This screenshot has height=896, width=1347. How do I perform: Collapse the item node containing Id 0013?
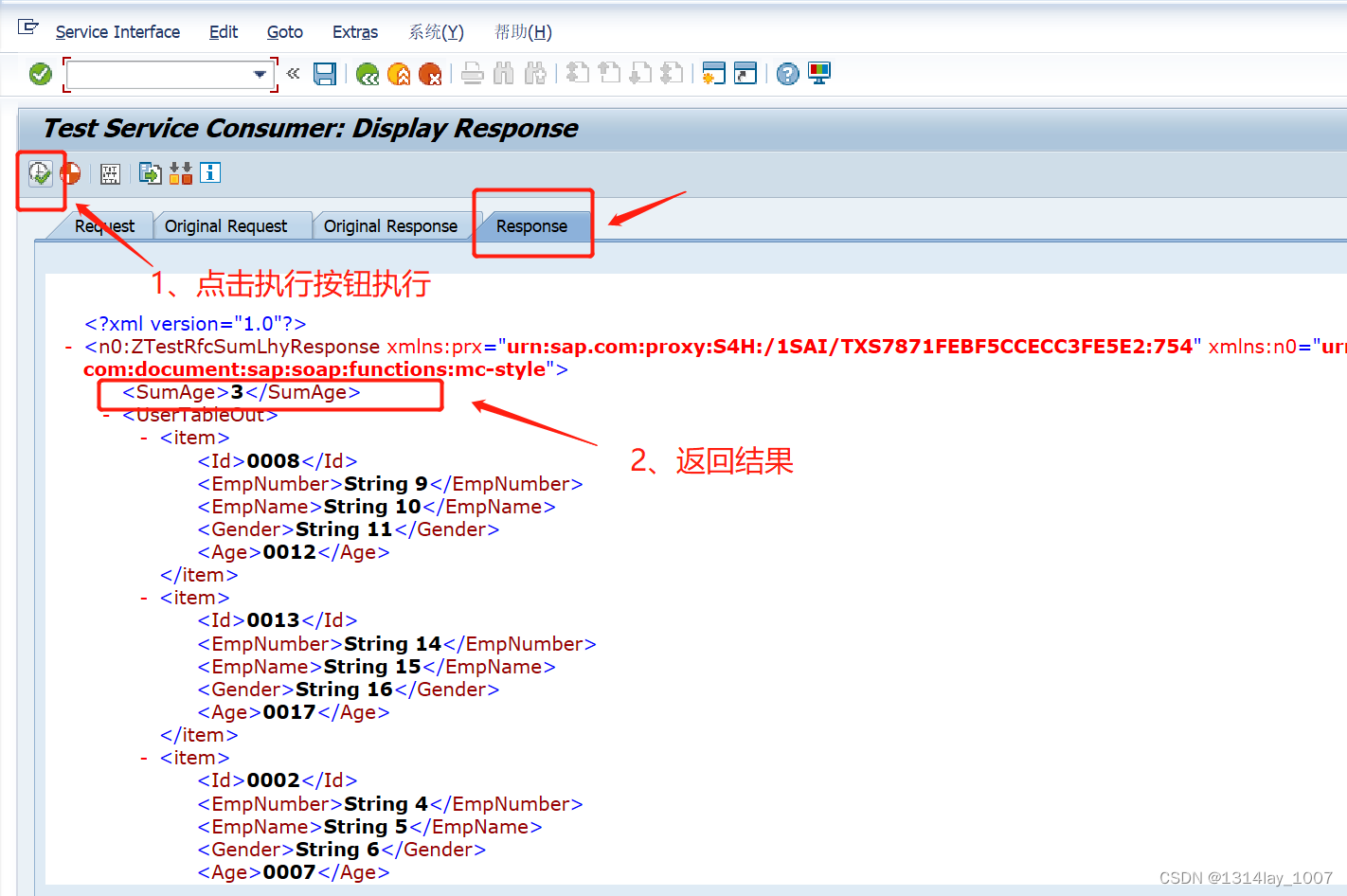click(144, 599)
